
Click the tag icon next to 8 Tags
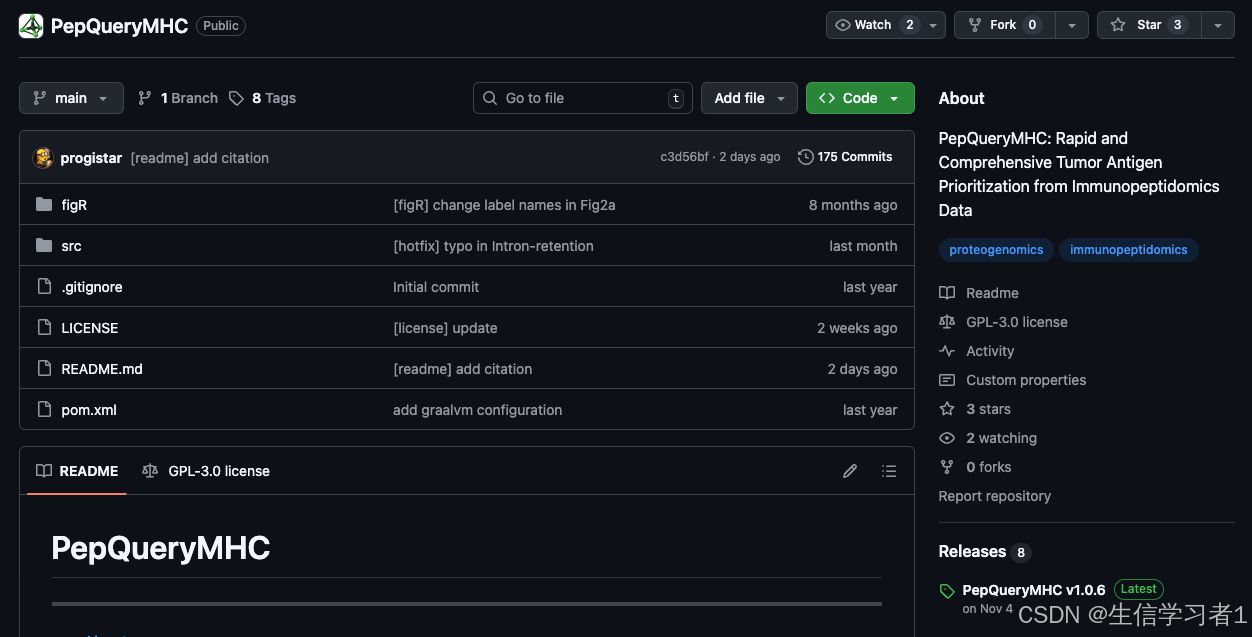click(x=236, y=98)
